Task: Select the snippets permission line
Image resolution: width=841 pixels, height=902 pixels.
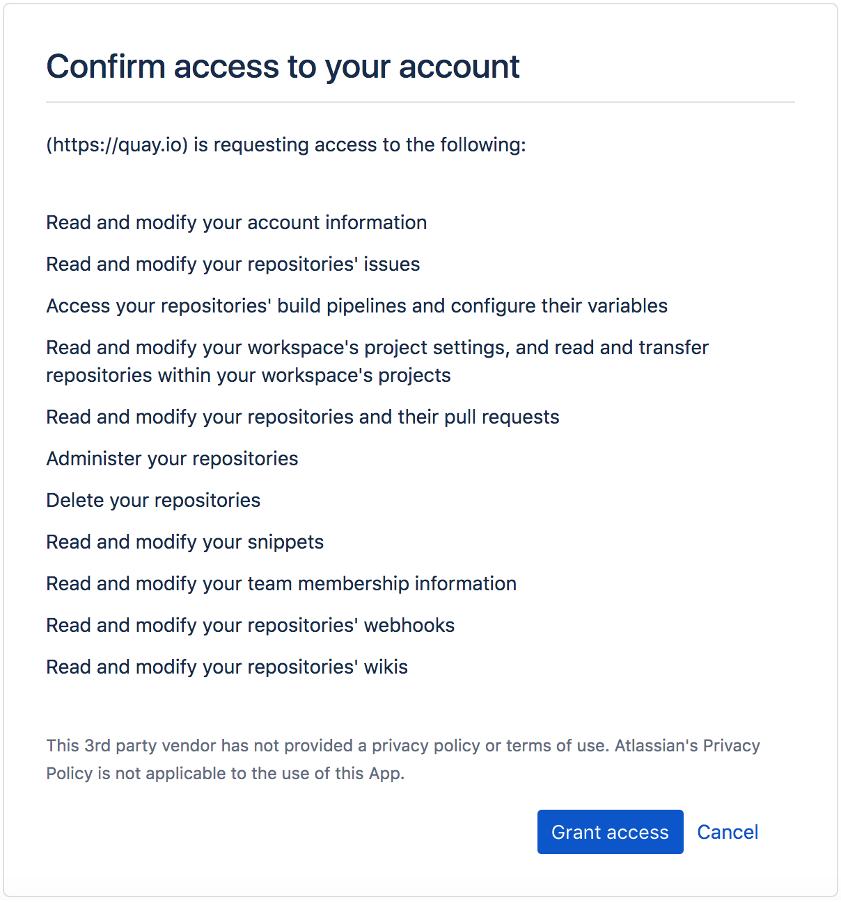Action: pyautogui.click(x=185, y=542)
